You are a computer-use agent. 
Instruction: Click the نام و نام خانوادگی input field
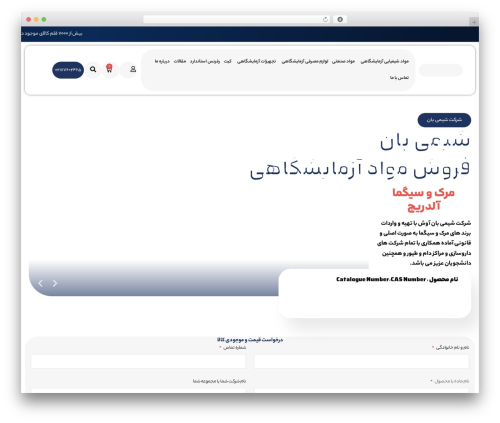click(362, 362)
